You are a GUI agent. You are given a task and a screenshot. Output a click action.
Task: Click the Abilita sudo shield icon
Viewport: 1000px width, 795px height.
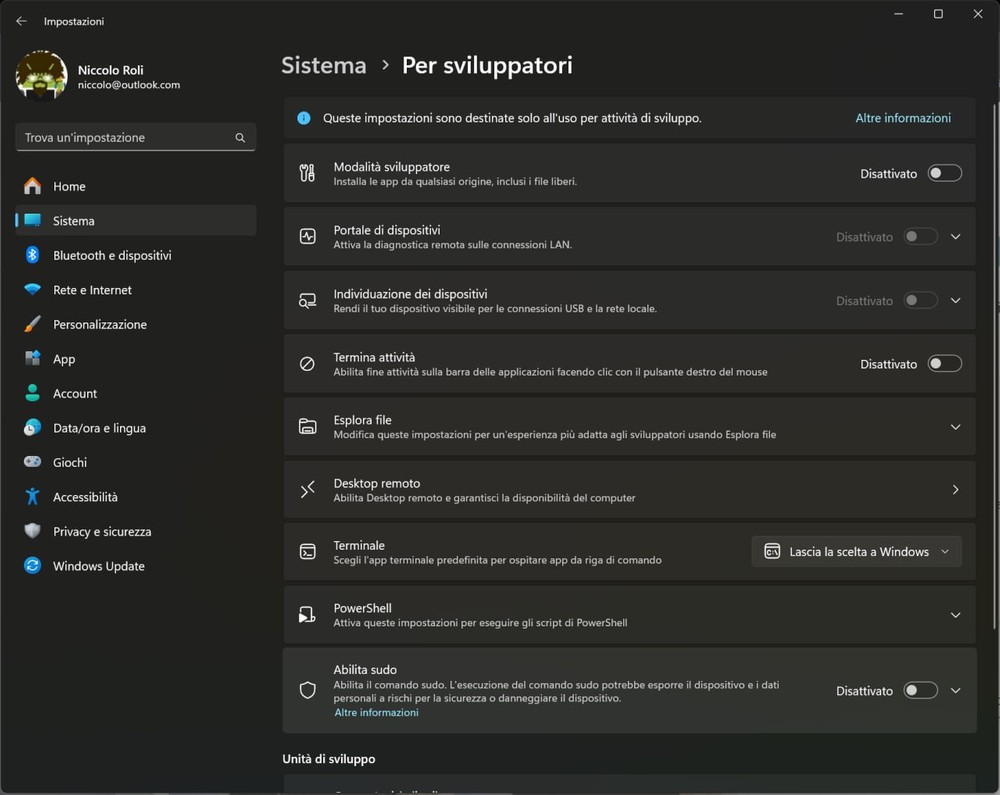tap(307, 690)
